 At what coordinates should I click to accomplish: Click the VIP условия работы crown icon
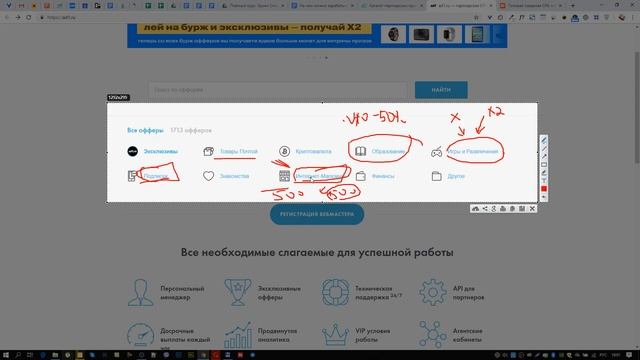coord(335,335)
